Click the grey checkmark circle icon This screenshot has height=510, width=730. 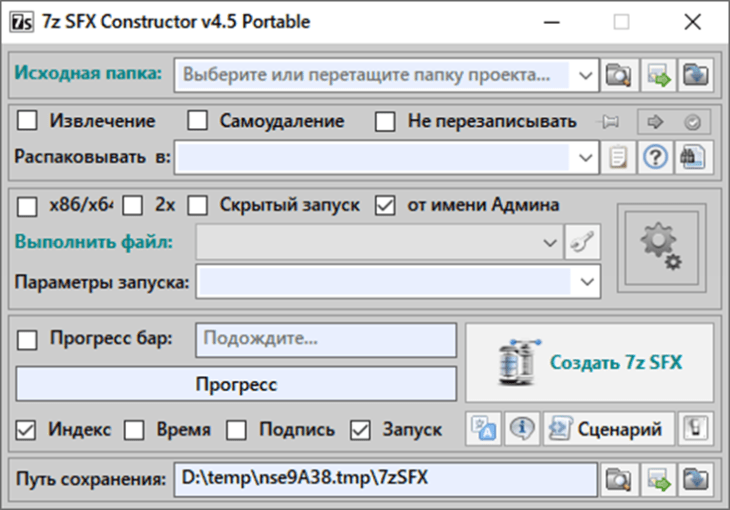tap(692, 122)
